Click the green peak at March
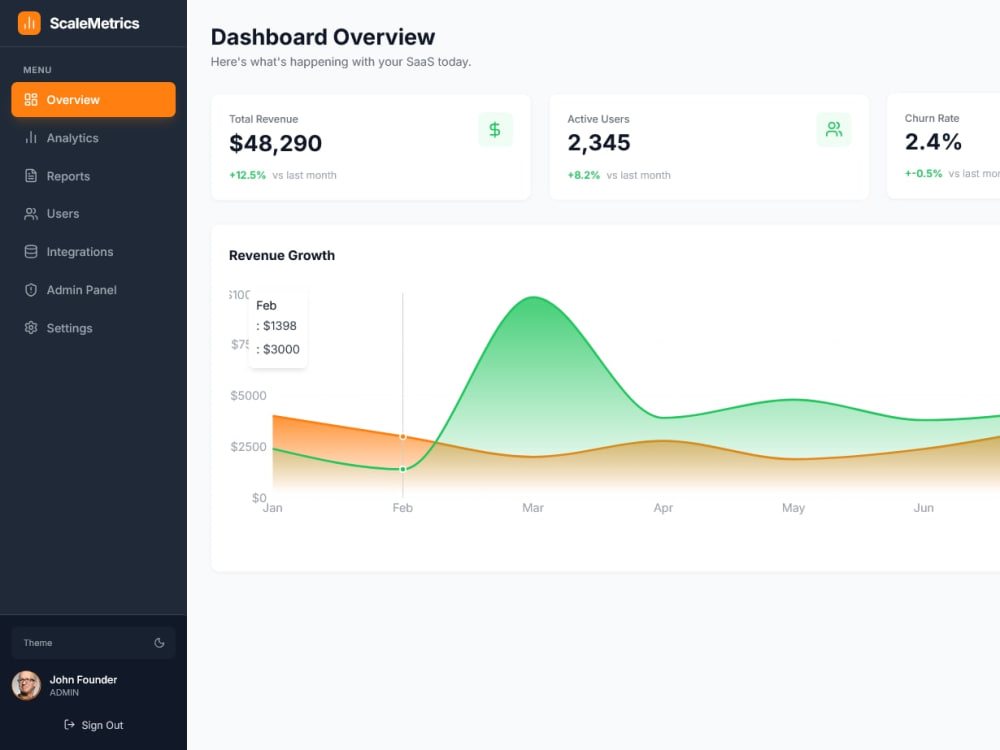The width and height of the screenshot is (1000, 750). 533,297
